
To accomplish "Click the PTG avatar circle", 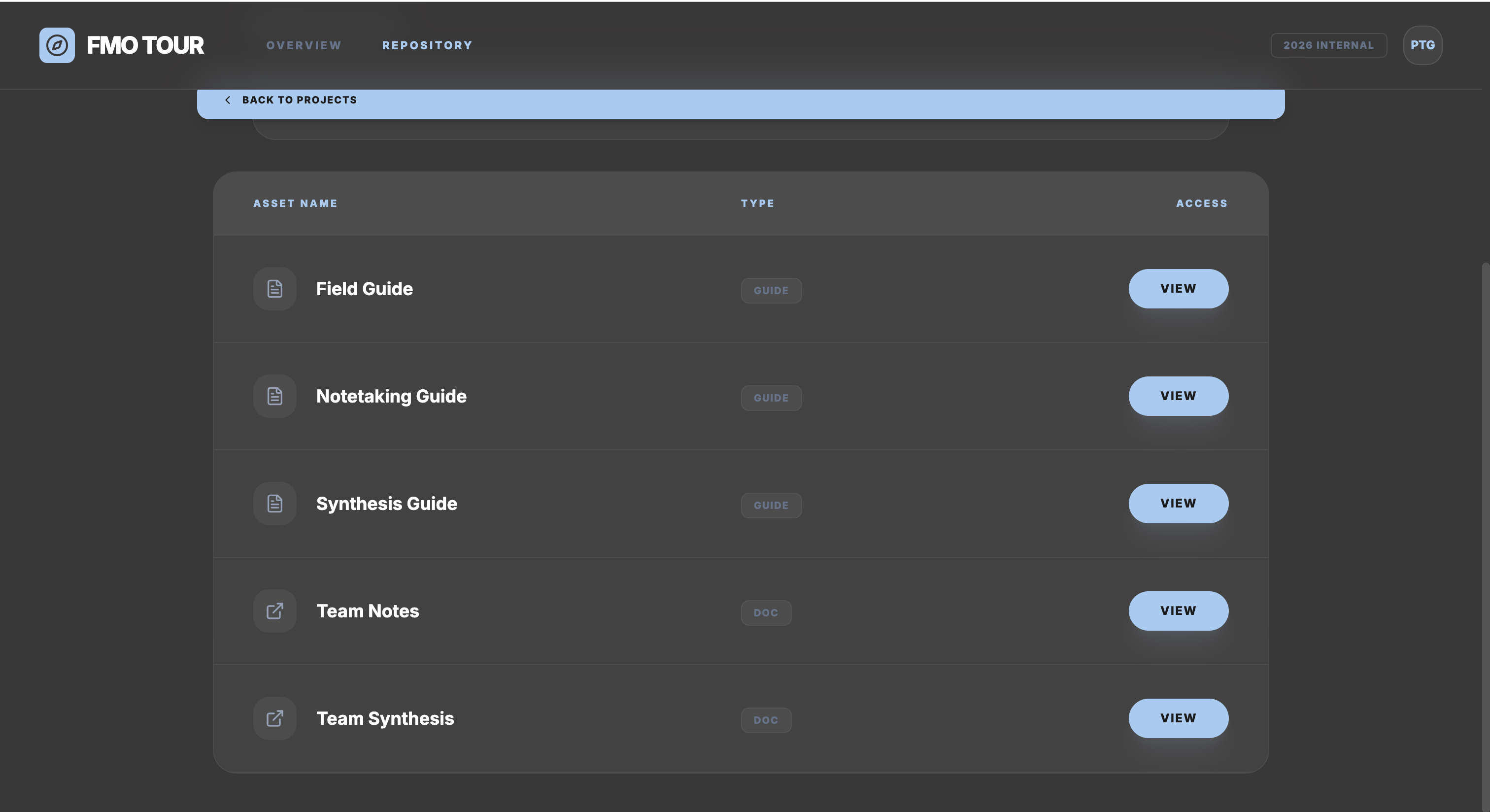I will [x=1422, y=45].
